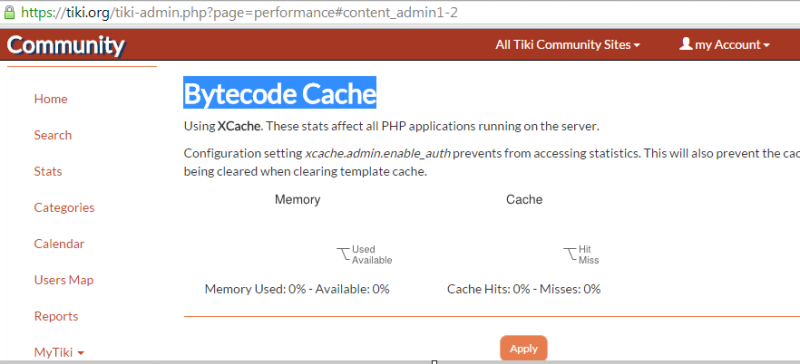Image resolution: width=800 pixels, height=364 pixels.
Task: Open the Users Map link
Action: 64,280
